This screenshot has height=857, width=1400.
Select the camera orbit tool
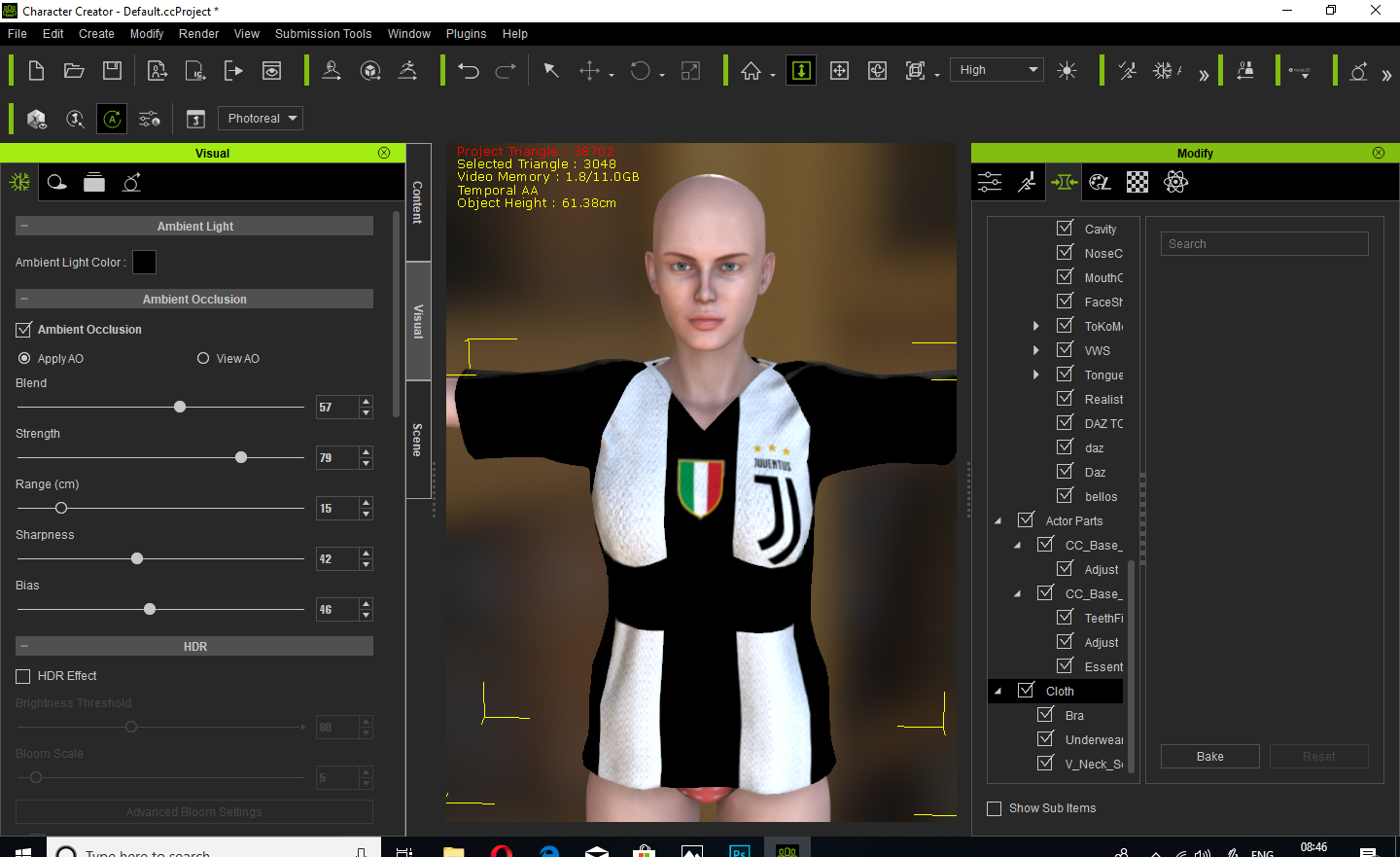point(877,70)
